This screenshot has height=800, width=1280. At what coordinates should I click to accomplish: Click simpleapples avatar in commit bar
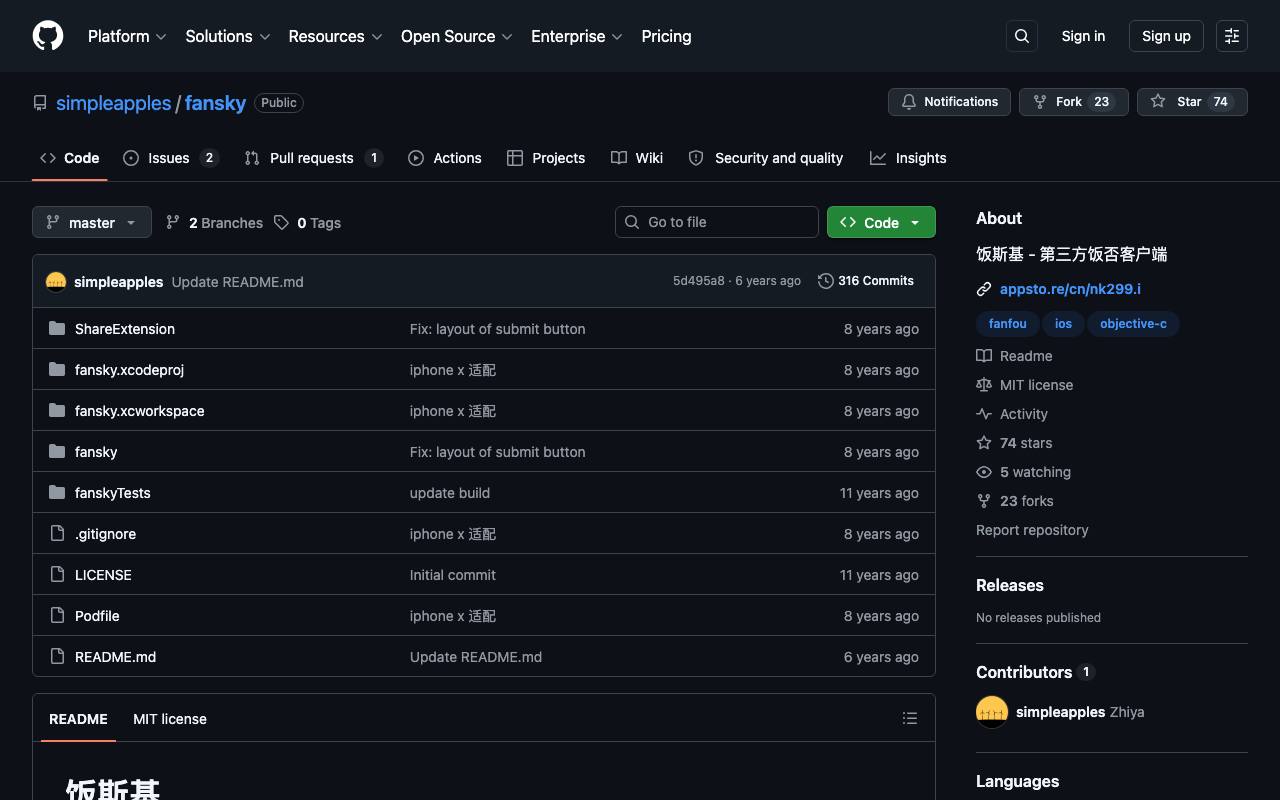pyautogui.click(x=56, y=282)
